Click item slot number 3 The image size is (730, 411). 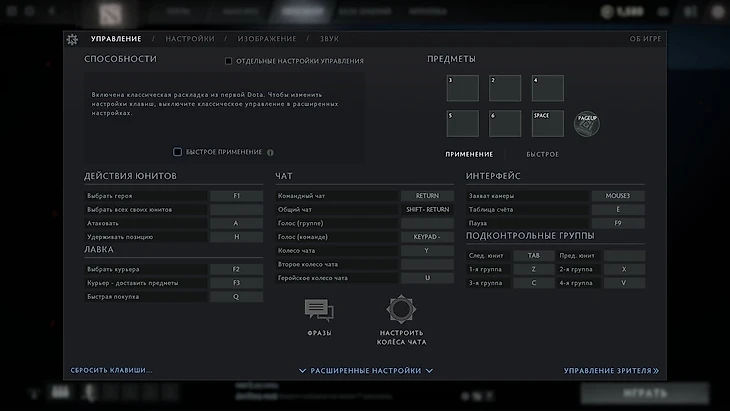pos(462,88)
